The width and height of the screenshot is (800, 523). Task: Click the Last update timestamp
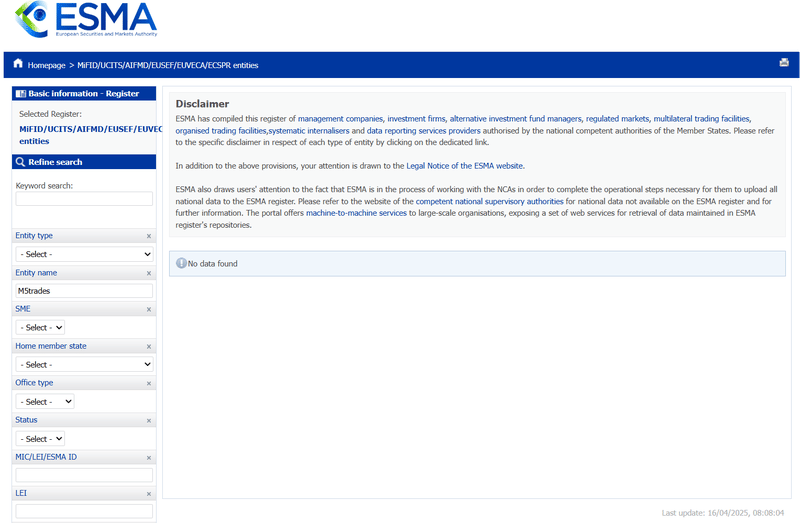point(723,513)
